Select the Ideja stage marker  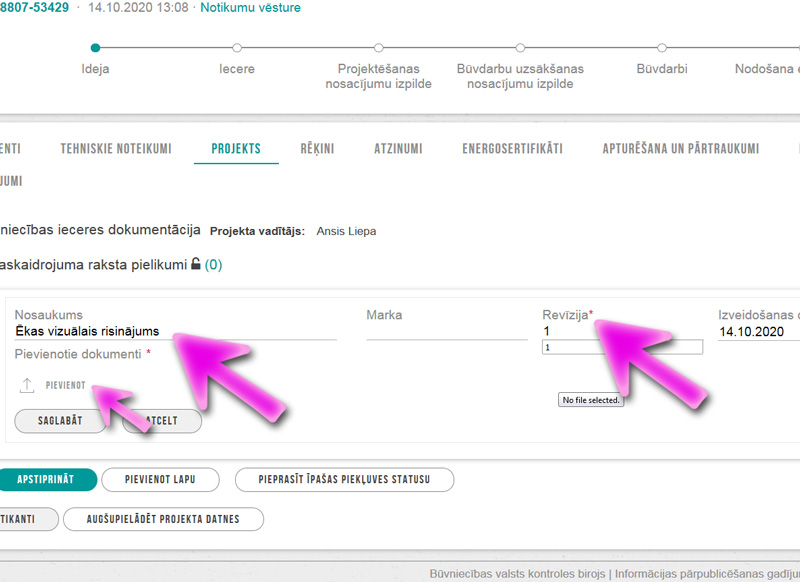coord(95,47)
